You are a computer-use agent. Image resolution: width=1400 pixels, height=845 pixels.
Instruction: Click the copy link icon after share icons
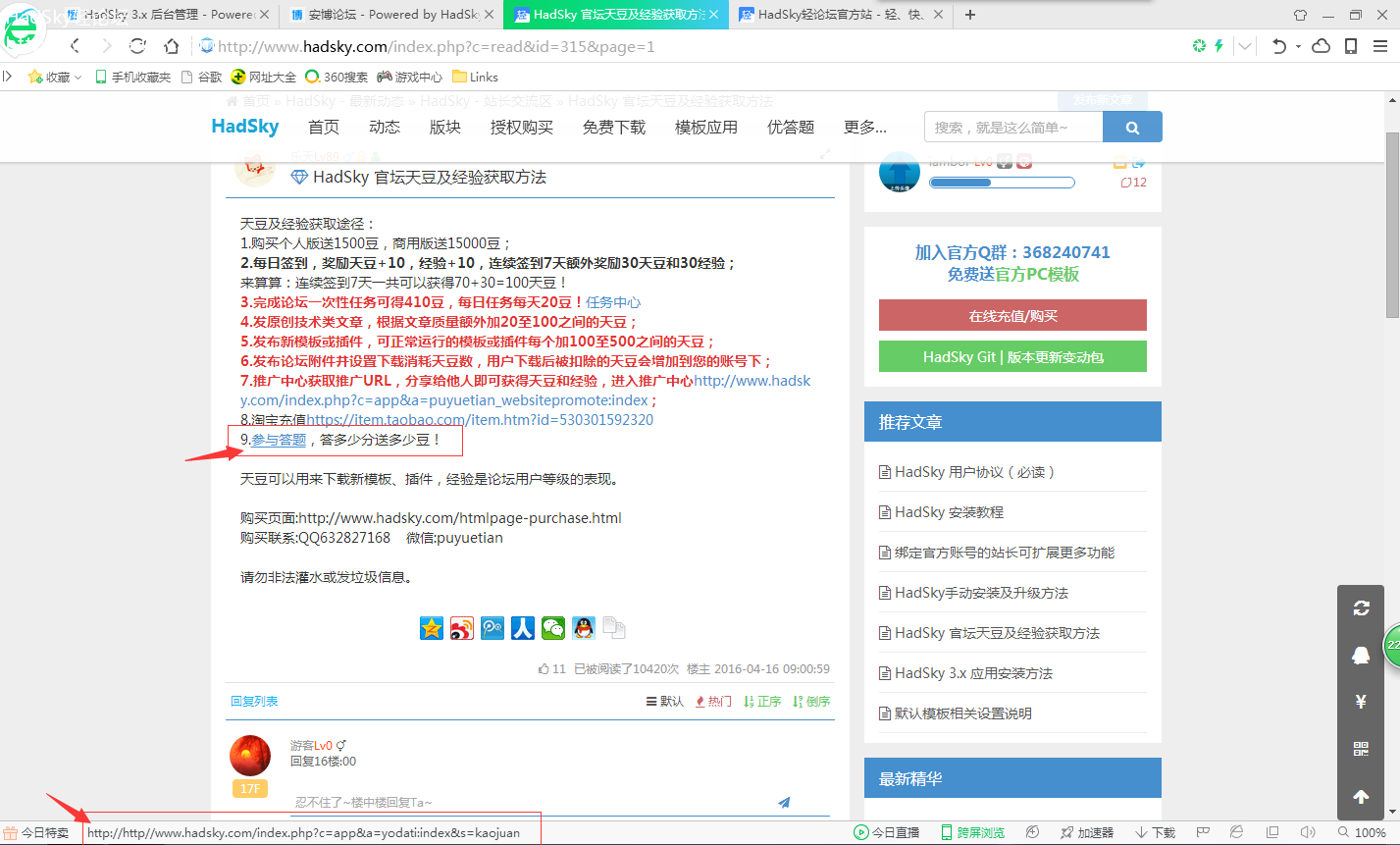click(x=614, y=628)
